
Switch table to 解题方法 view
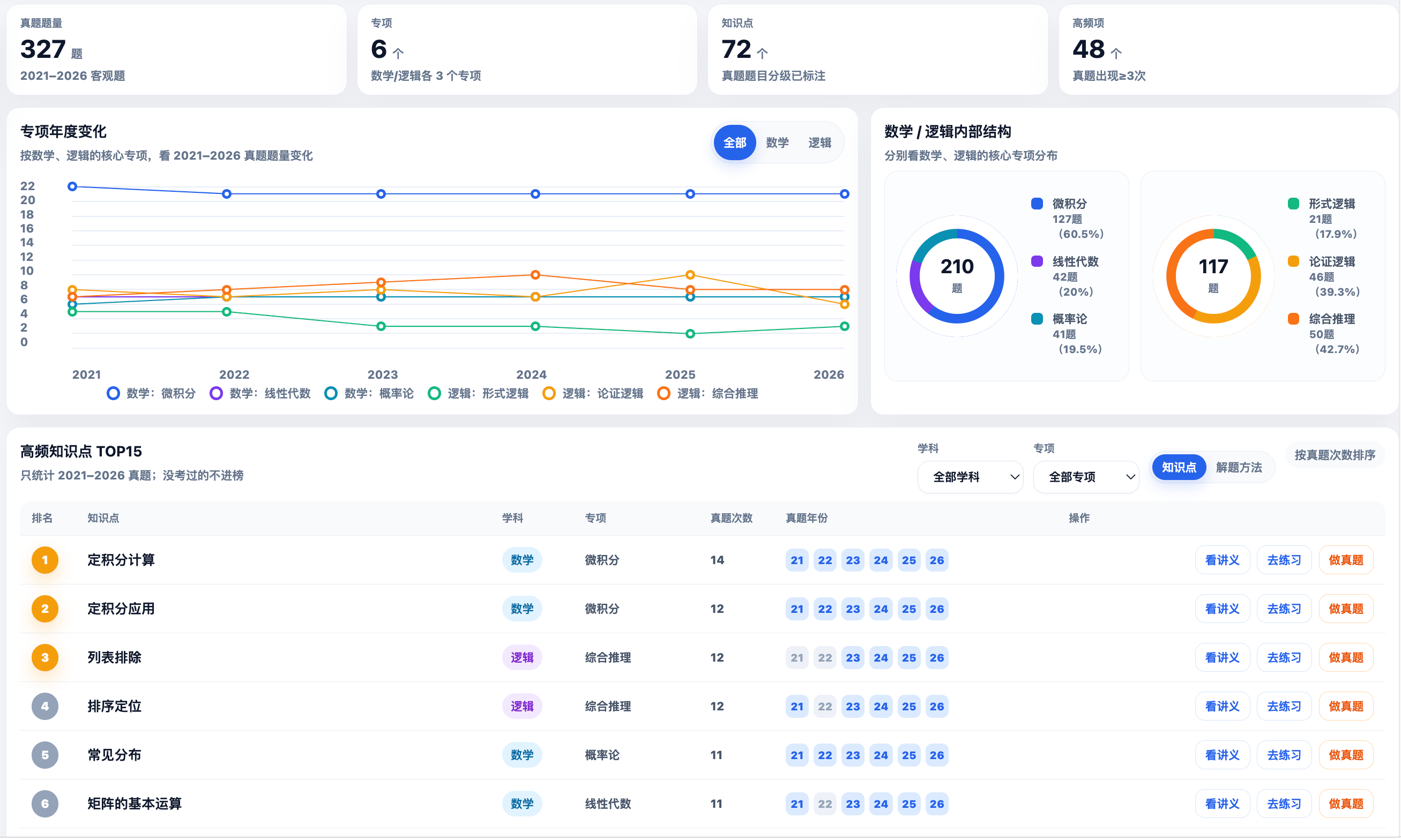click(x=1239, y=468)
